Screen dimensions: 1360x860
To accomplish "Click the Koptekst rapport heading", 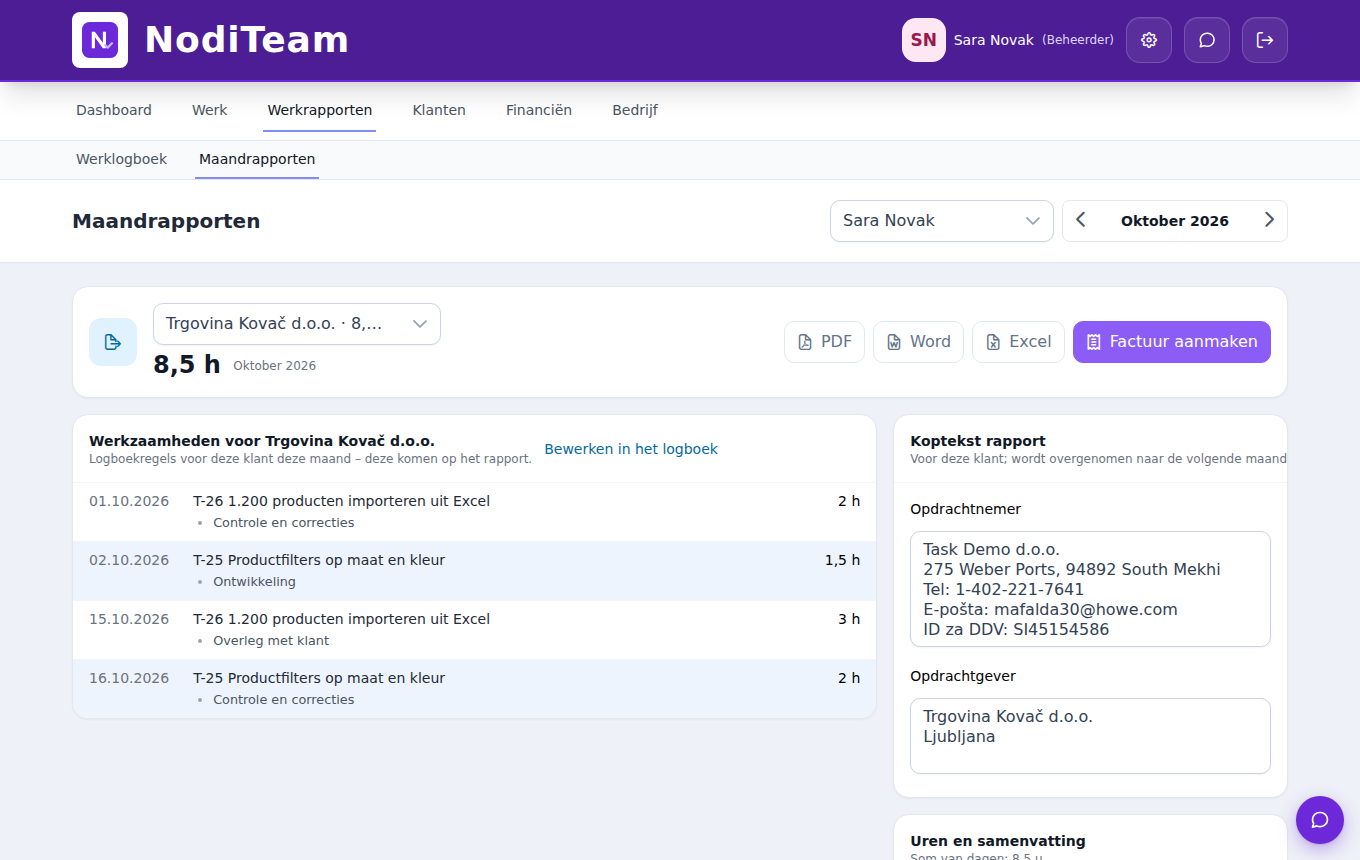I will tap(978, 441).
